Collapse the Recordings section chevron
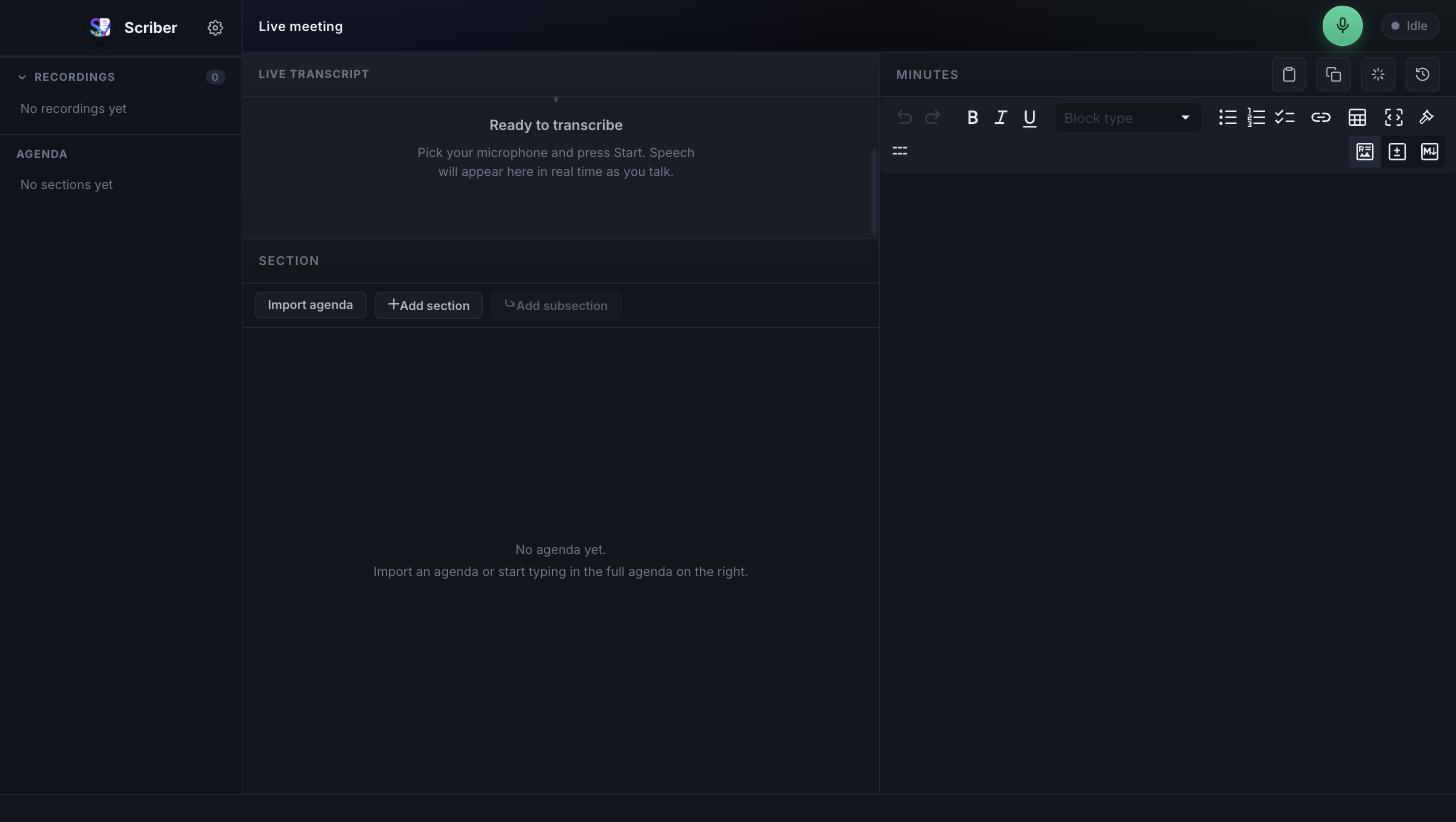Screen dimensions: 1456x822 tap(22, 77)
